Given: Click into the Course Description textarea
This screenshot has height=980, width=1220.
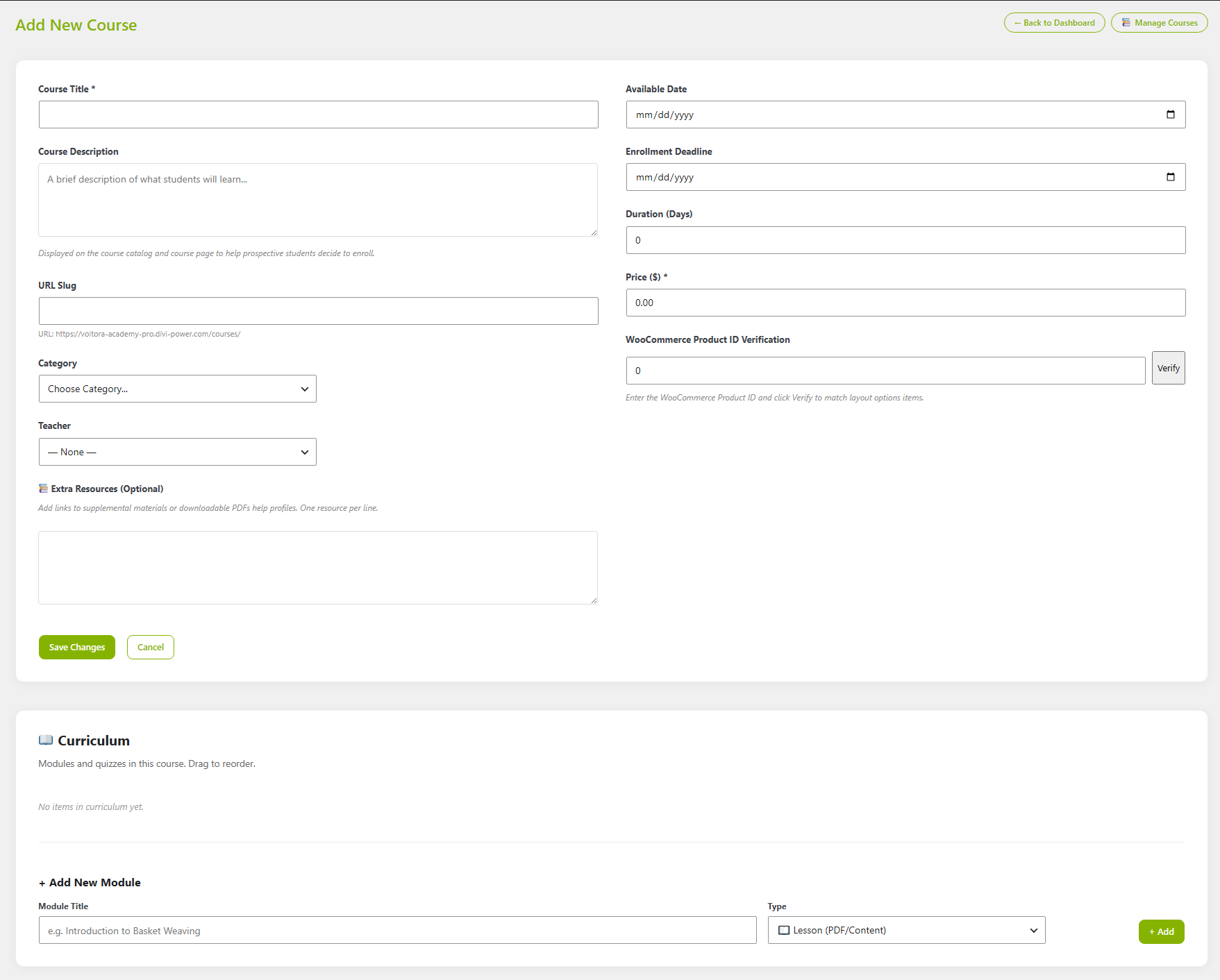Looking at the screenshot, I should [318, 200].
